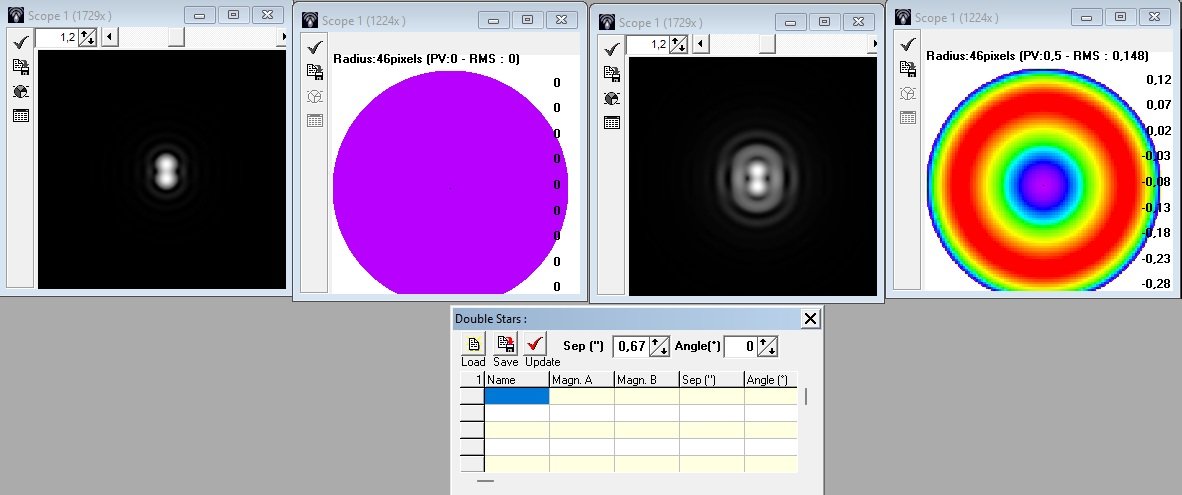Click the slider thumb in ringed star-image window
This screenshot has width=1182, height=495.
(767, 44)
